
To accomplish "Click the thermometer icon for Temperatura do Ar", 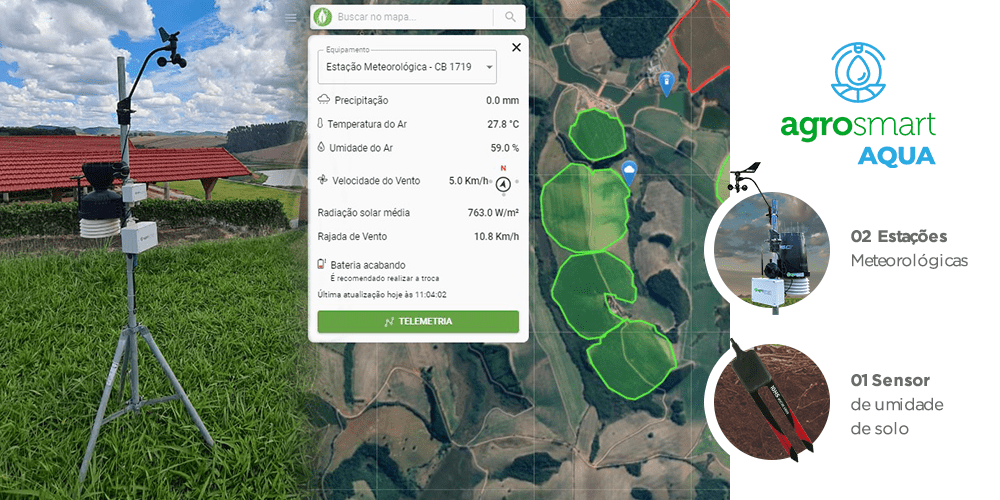I will click(320, 124).
